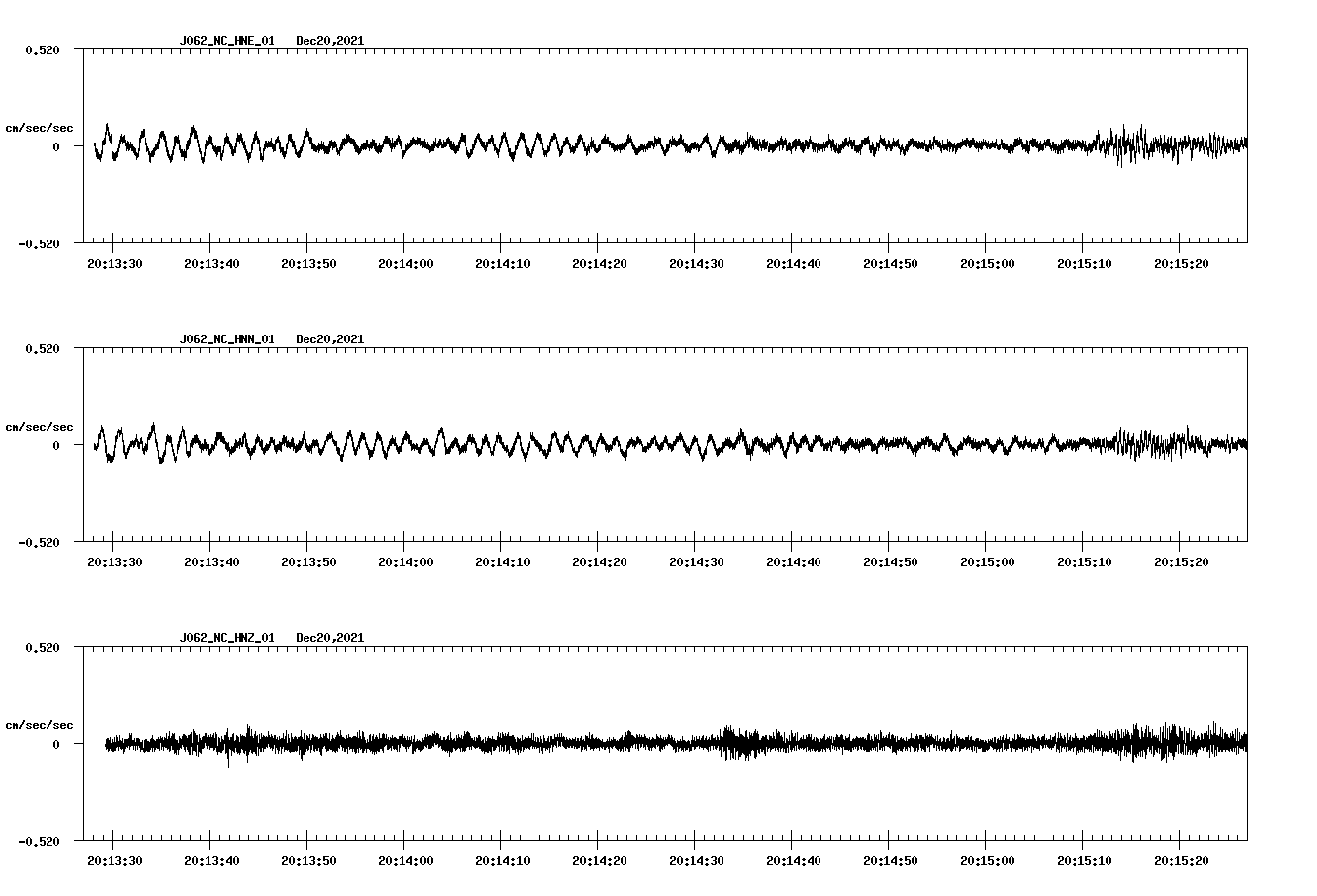Select 20:15:10 tick label under HNN plot
Image resolution: width=1317 pixels, height=896 pixels.
point(1084,561)
